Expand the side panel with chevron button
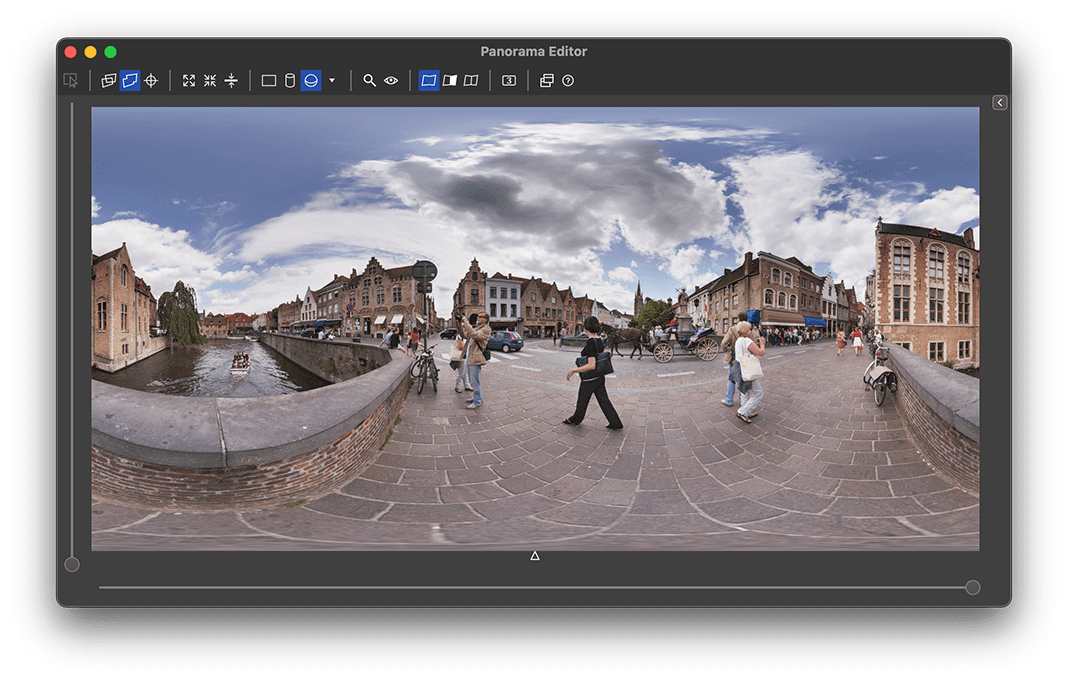 (x=999, y=103)
